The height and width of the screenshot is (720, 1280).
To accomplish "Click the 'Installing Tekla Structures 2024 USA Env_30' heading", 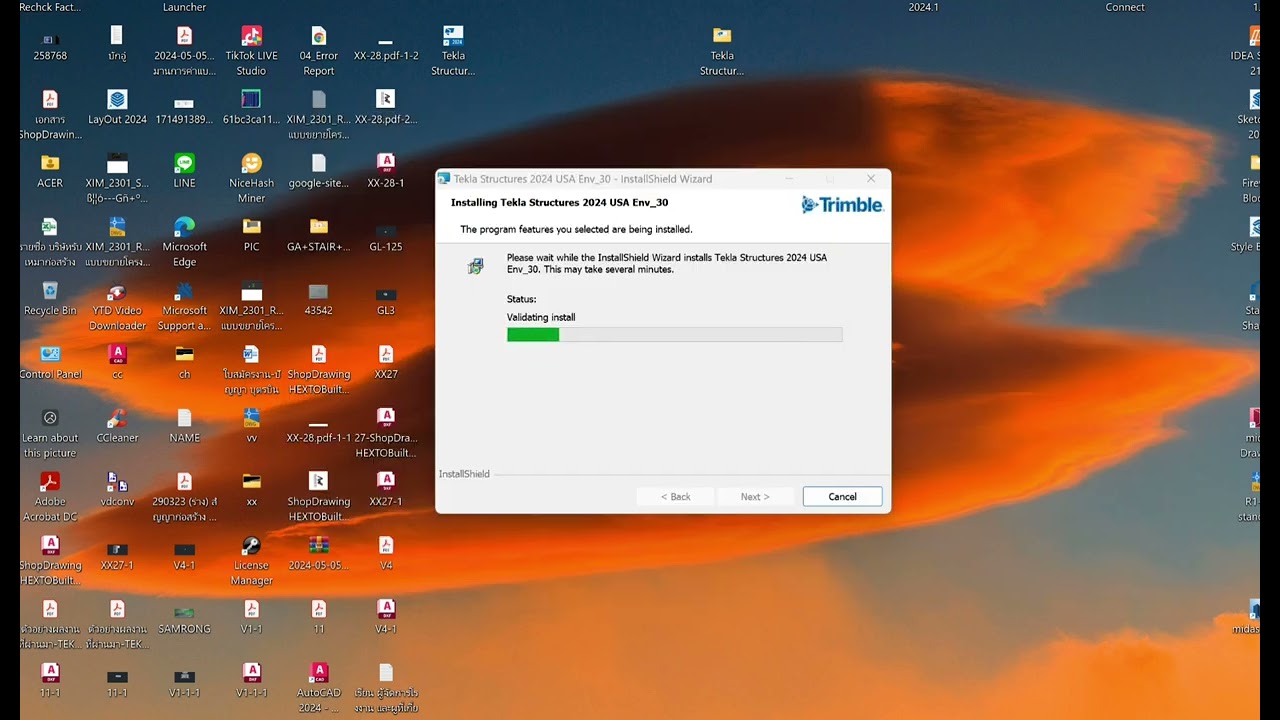I will (x=559, y=202).
